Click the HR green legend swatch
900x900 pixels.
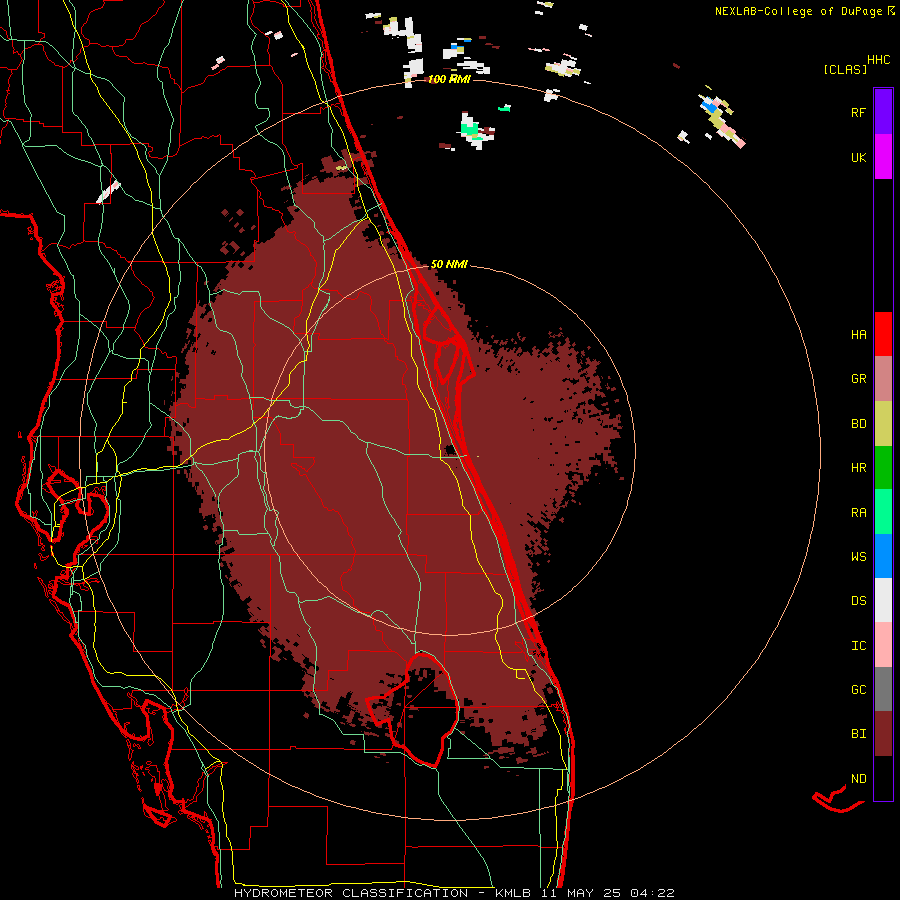(883, 468)
